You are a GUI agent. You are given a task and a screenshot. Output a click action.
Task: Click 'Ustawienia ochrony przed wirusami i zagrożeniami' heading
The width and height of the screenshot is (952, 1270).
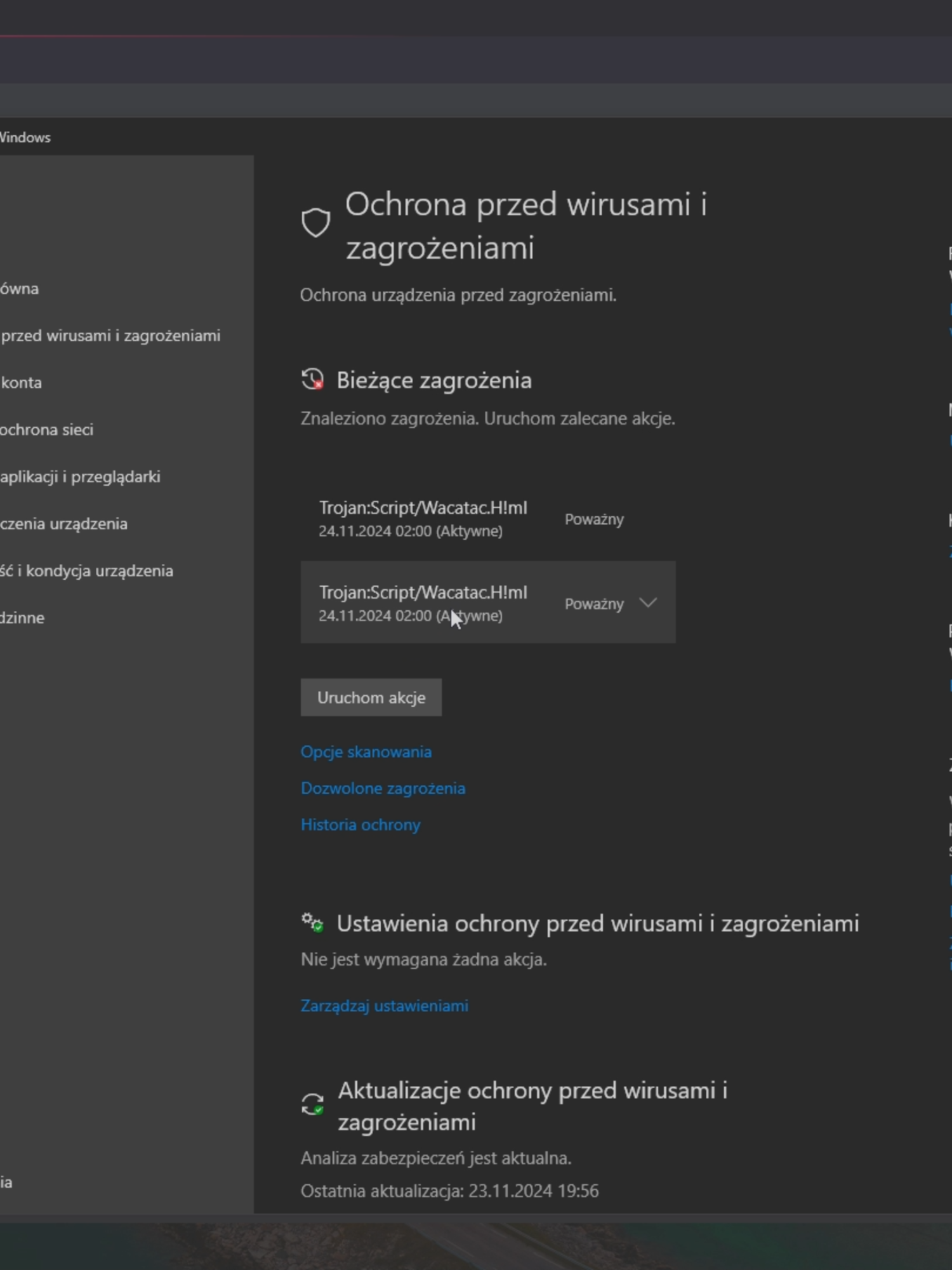pos(598,923)
